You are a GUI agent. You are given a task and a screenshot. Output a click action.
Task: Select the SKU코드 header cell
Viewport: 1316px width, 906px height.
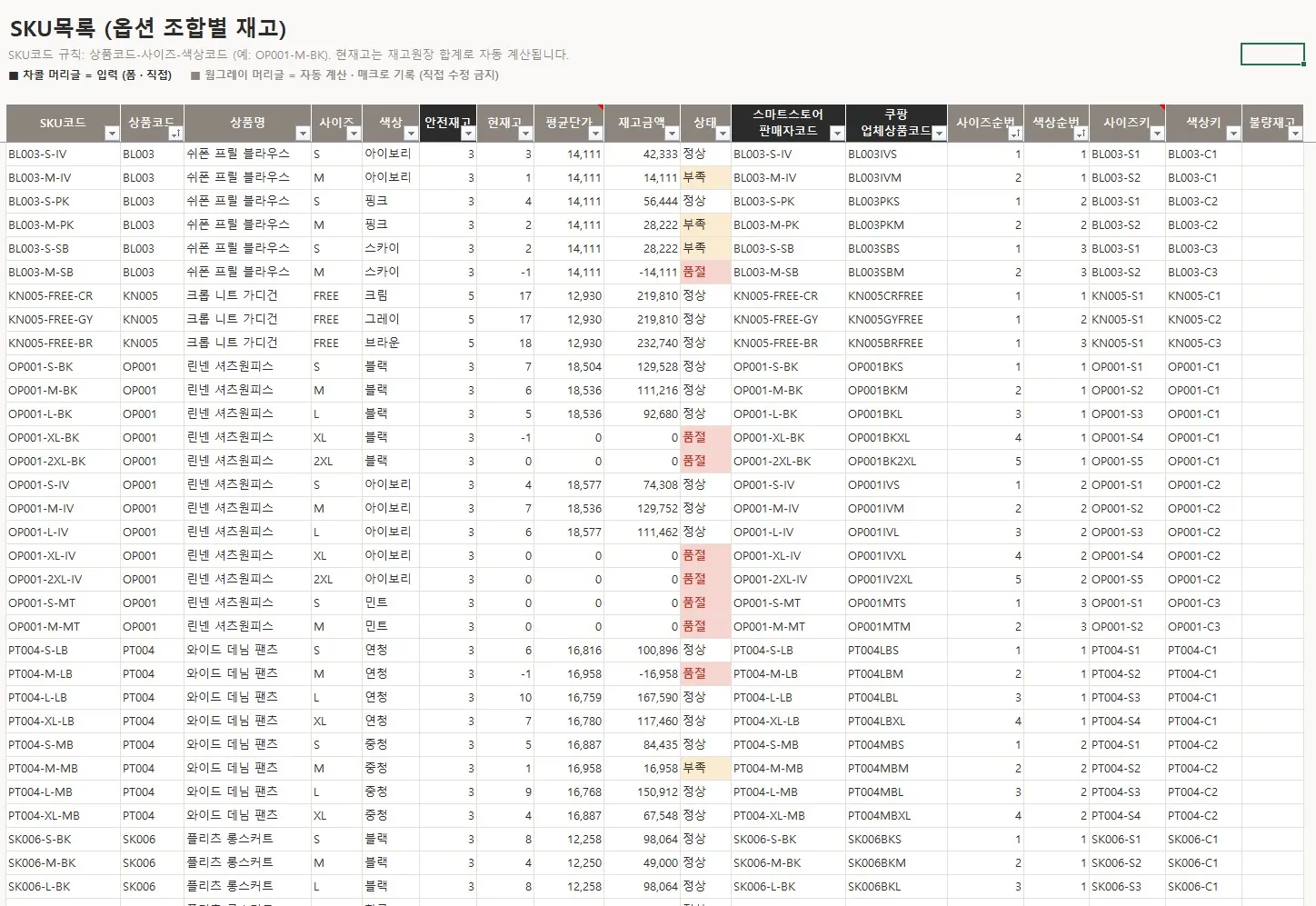pos(64,124)
